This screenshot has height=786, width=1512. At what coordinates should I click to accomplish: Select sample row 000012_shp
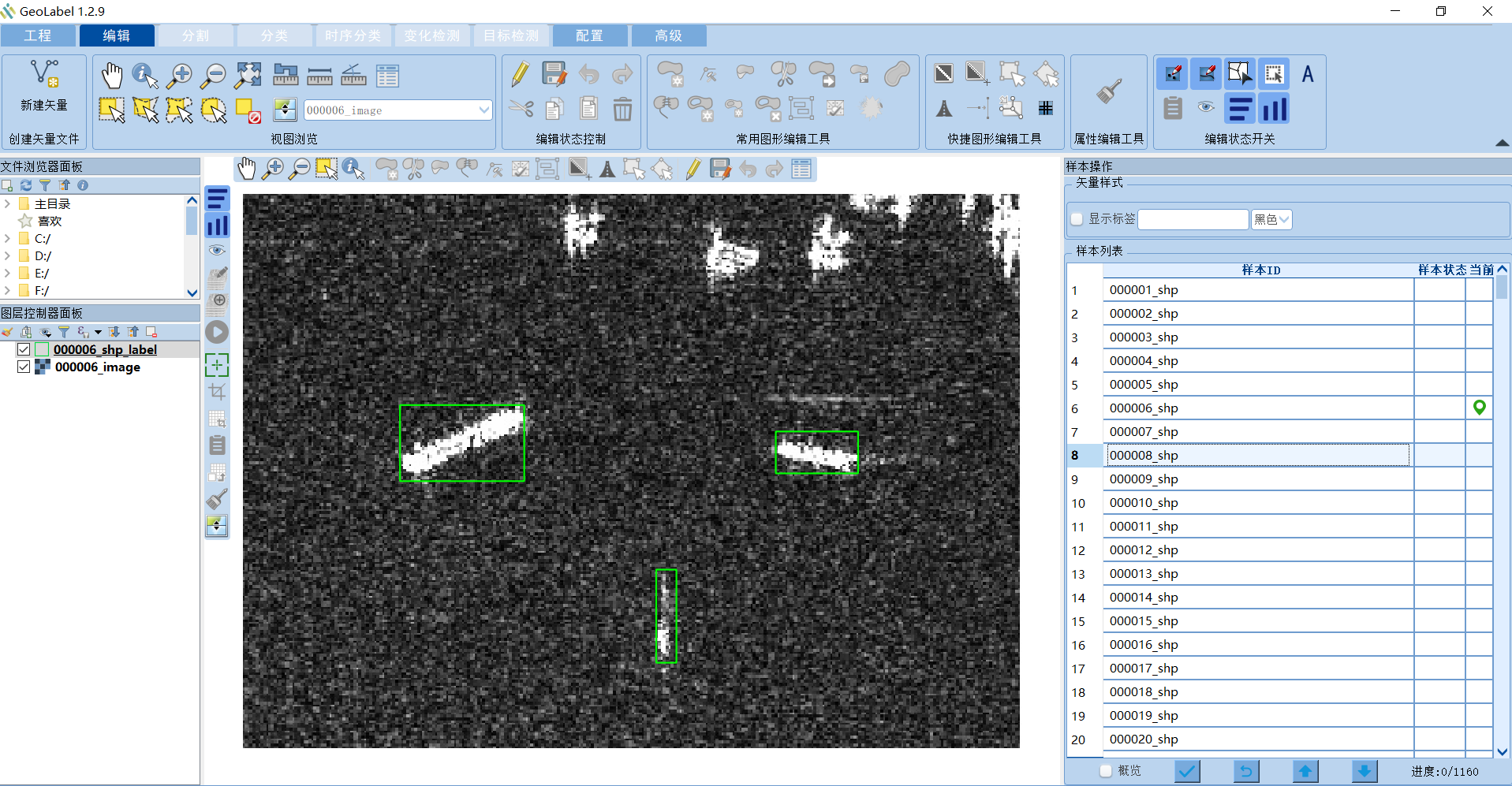(x=1258, y=549)
